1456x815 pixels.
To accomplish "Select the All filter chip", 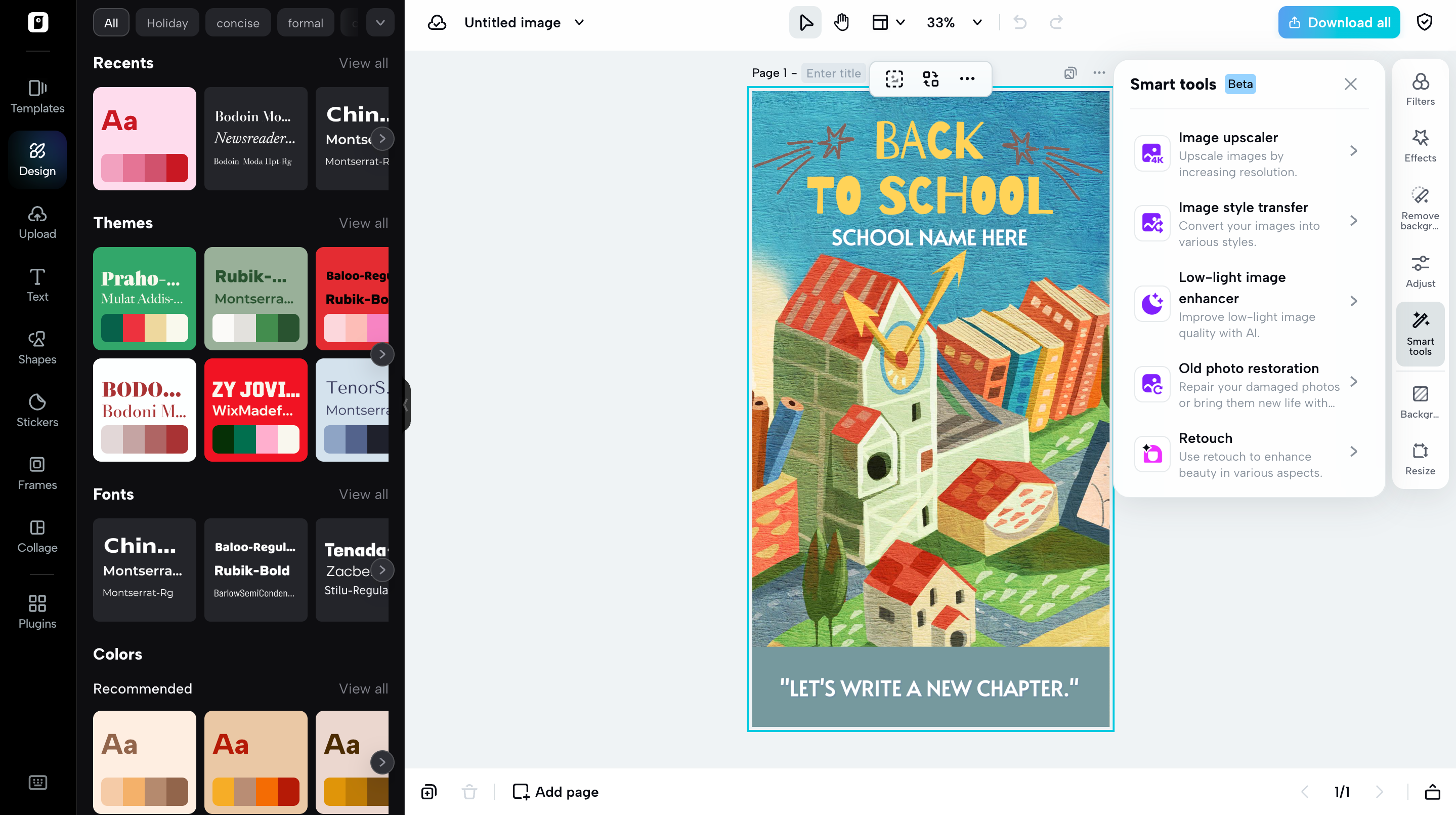I will coord(111,23).
